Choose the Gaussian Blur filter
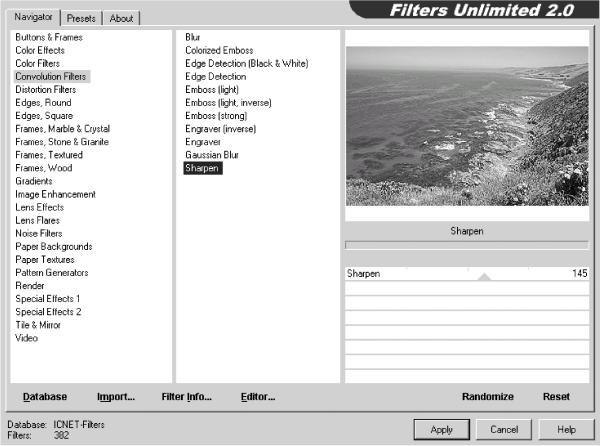 tap(212, 155)
